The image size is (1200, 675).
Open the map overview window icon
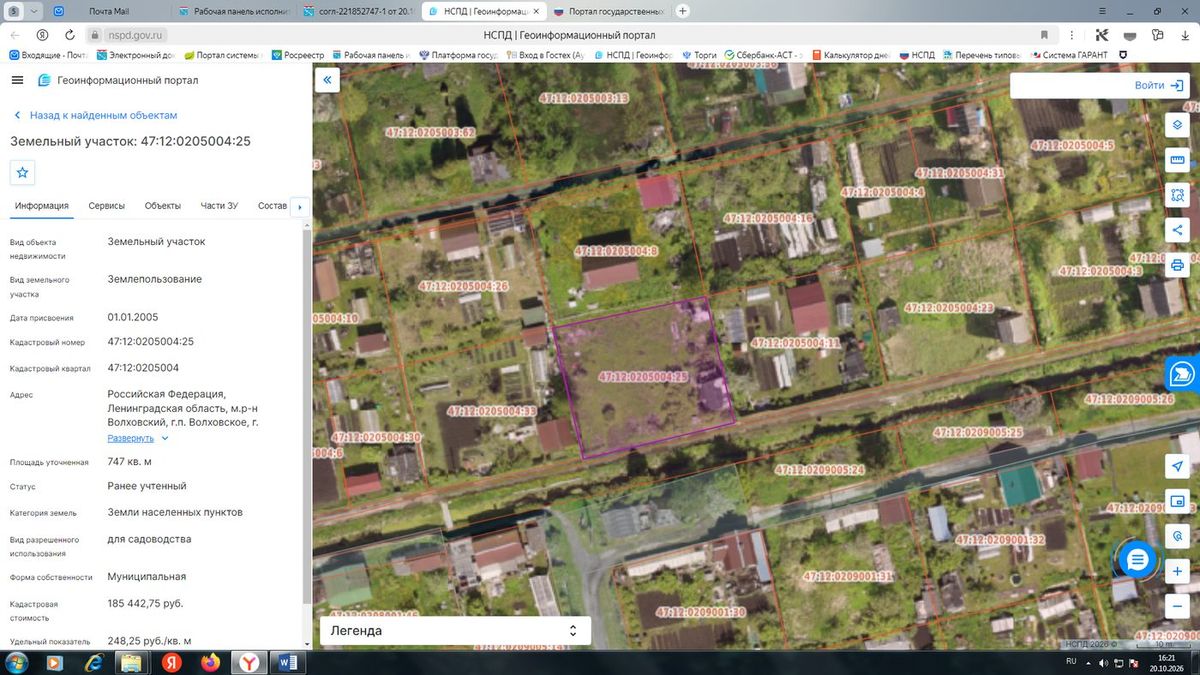[1177, 502]
